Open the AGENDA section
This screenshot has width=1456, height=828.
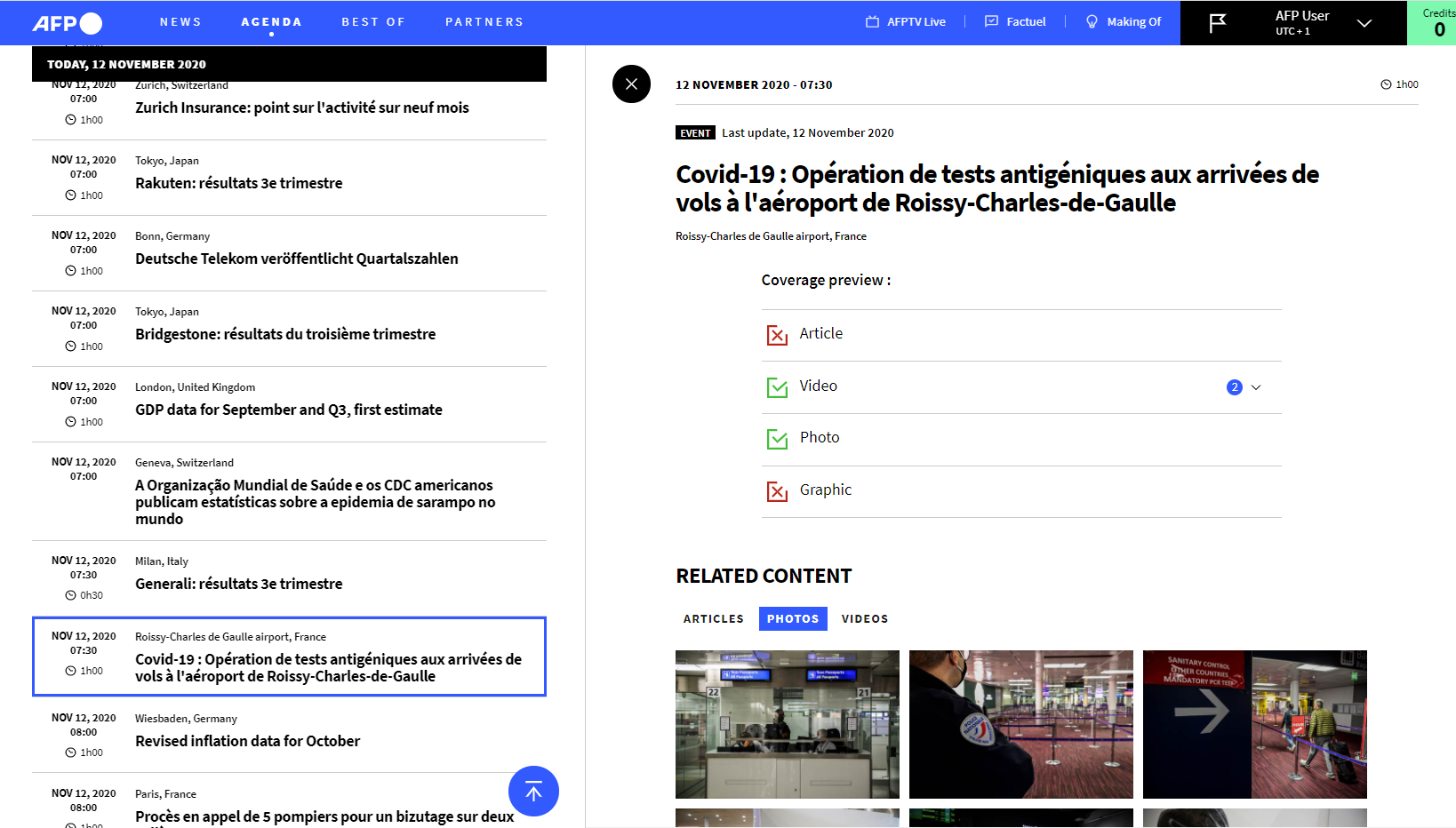[271, 22]
